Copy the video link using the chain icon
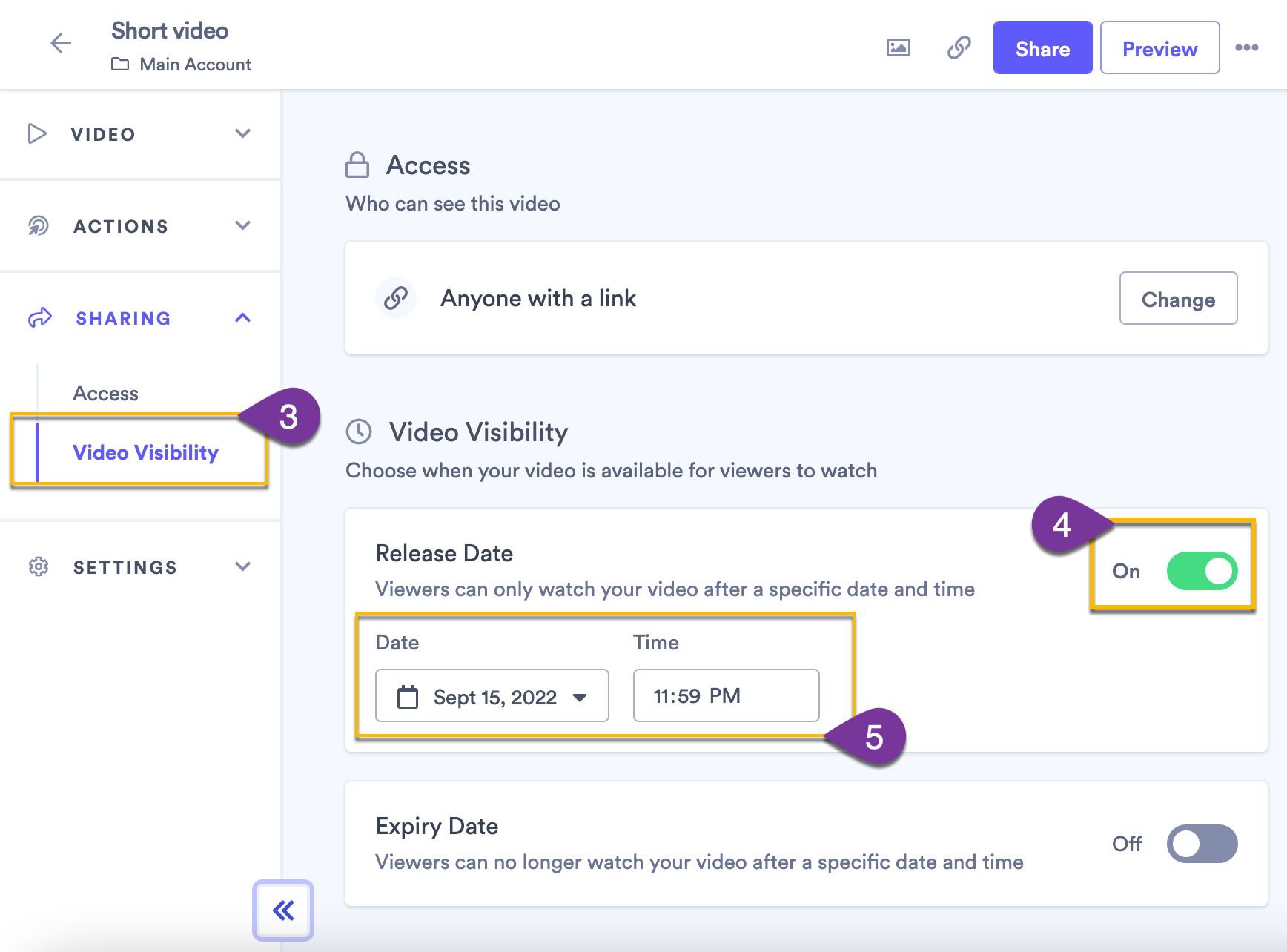 pos(959,47)
